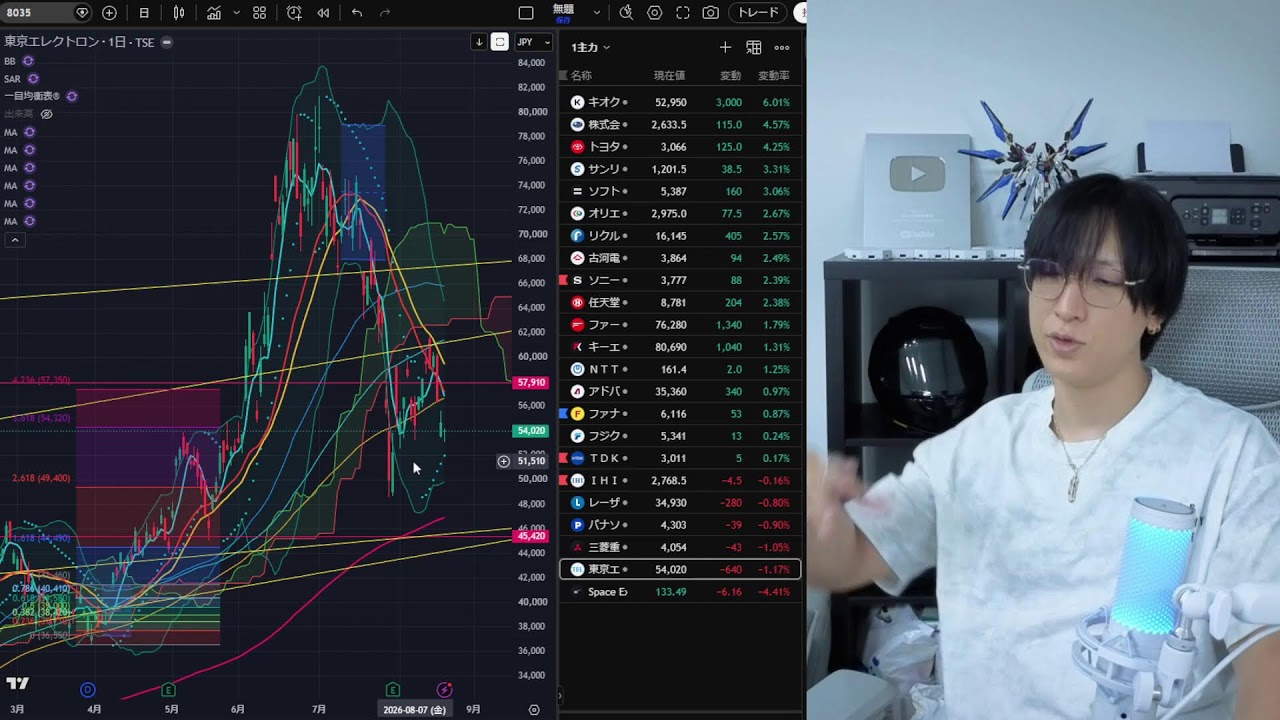
Task: Sort watchlist by 現在値 column
Action: [669, 75]
